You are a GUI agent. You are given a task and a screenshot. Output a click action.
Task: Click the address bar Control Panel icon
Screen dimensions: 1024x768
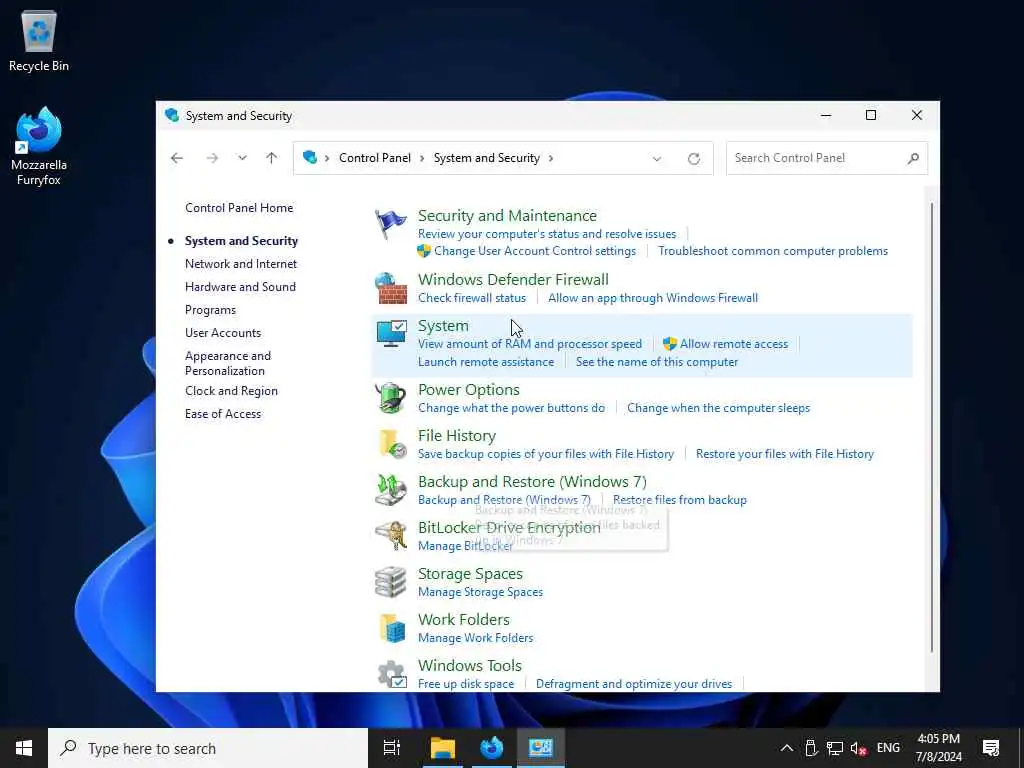[x=310, y=157]
